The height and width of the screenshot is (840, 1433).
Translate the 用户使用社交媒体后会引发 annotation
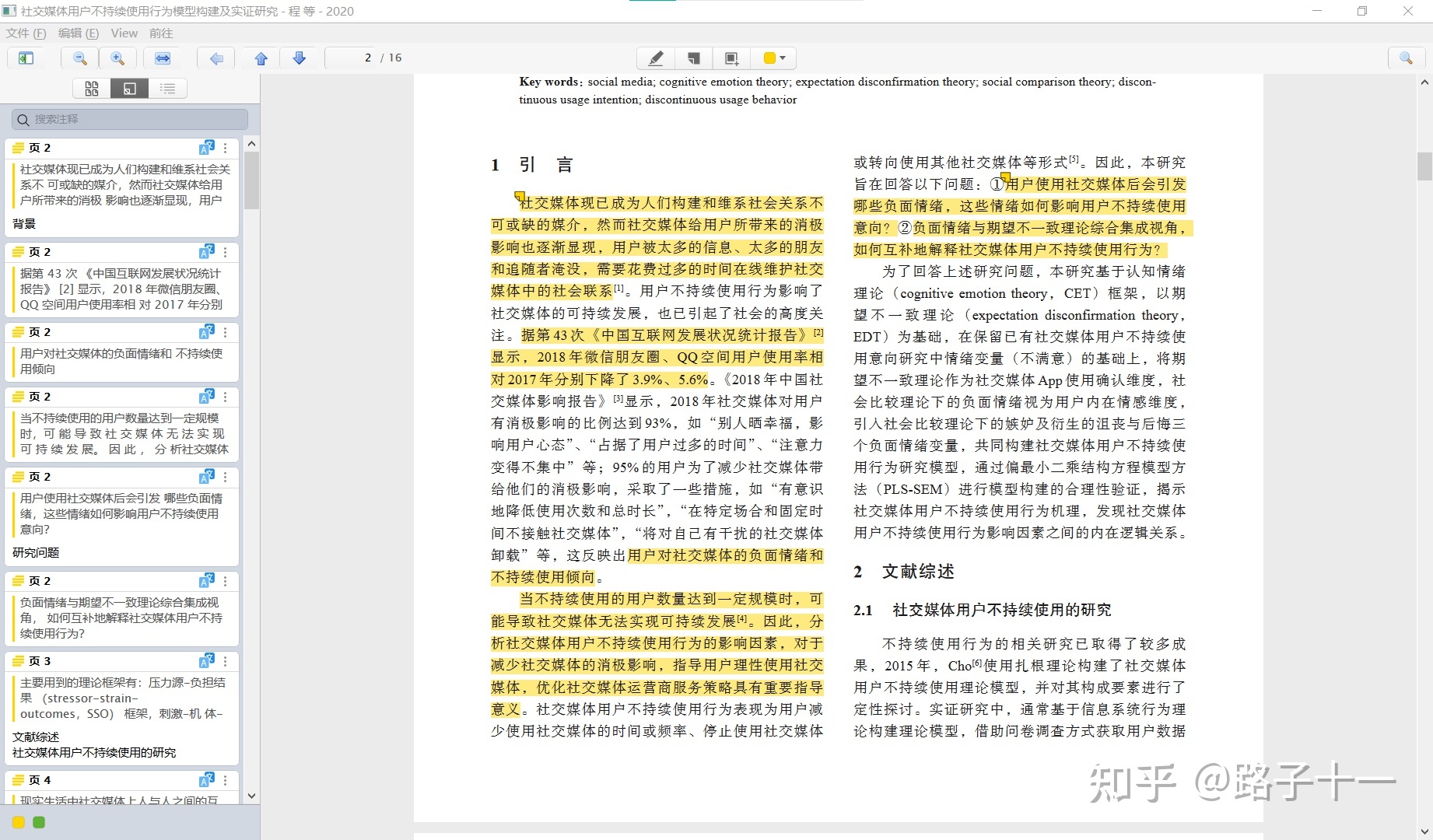tap(206, 477)
